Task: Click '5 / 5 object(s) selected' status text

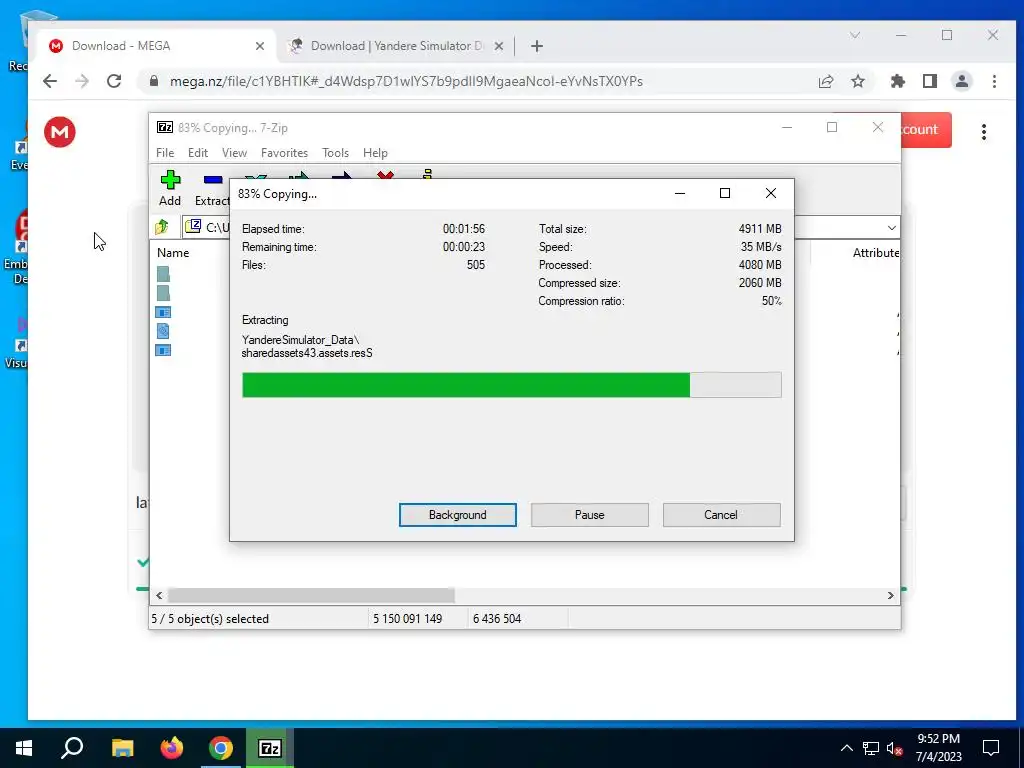Action: [x=210, y=618]
